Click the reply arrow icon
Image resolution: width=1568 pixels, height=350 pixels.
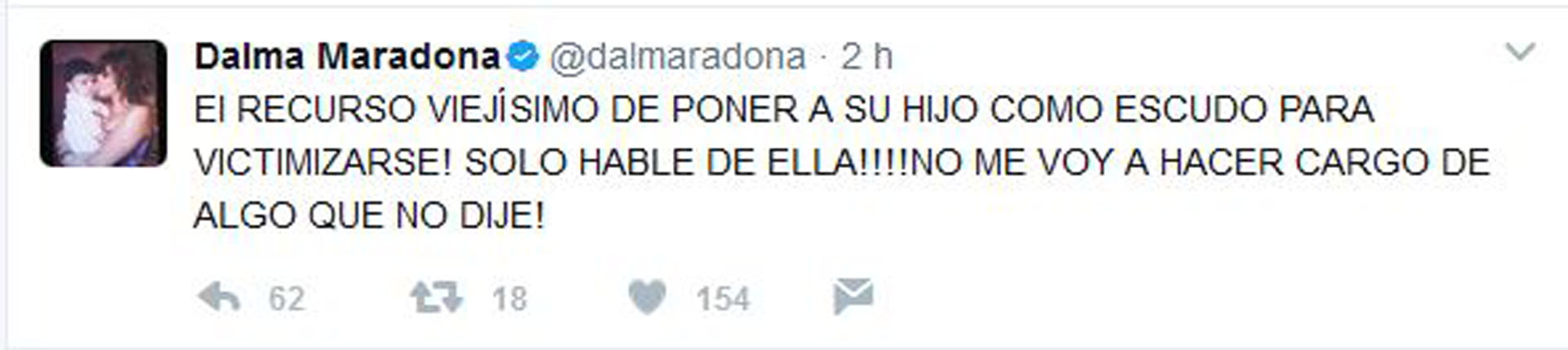(219, 298)
